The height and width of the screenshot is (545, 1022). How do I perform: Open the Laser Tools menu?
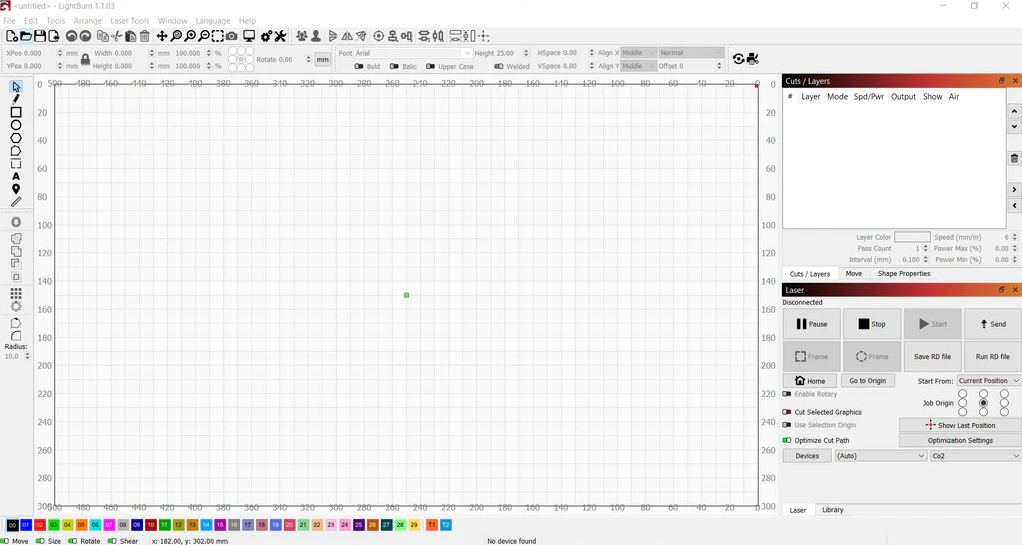pos(130,21)
